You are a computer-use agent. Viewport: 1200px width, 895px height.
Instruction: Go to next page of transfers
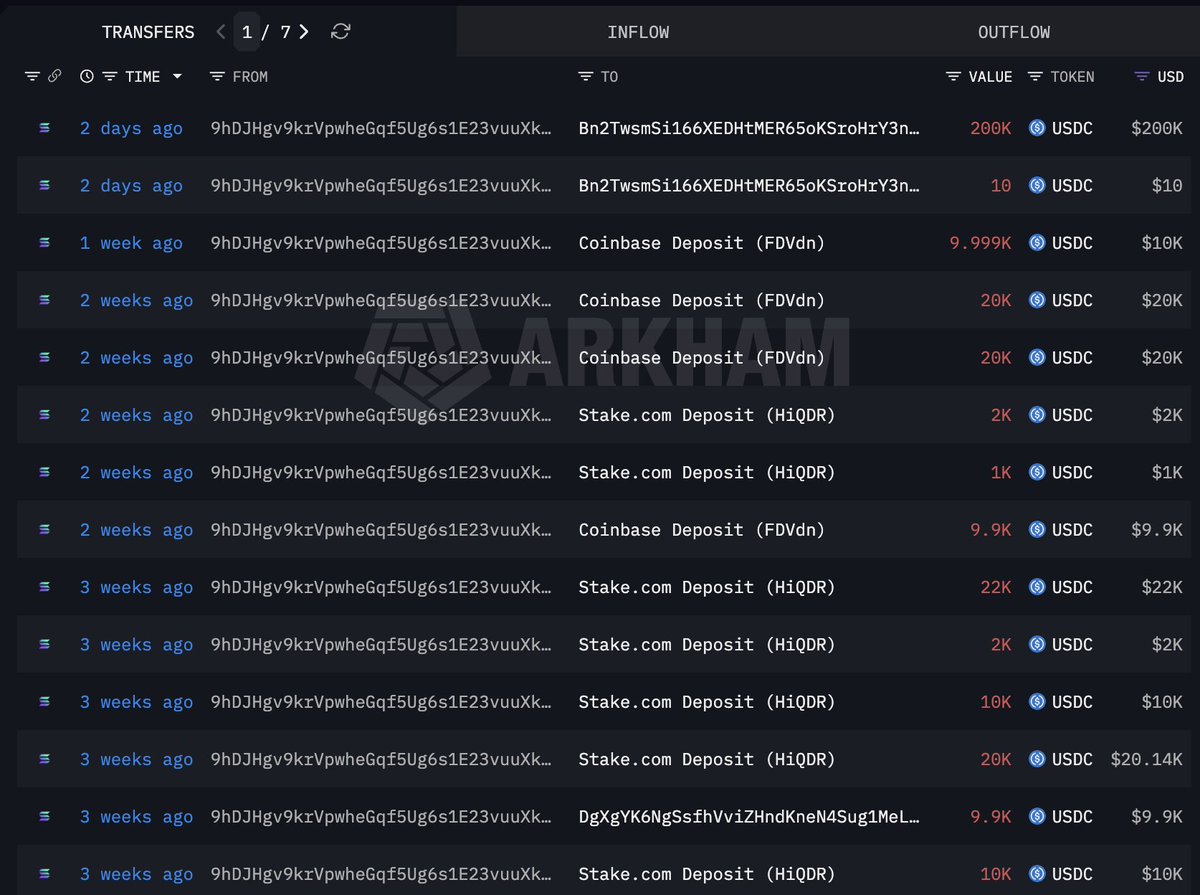point(304,32)
